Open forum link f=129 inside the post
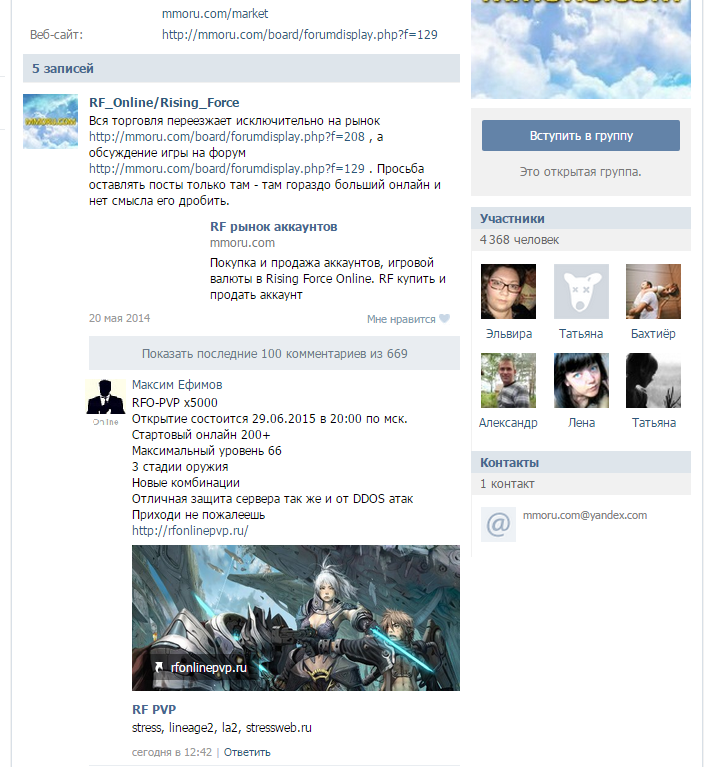The width and height of the screenshot is (713, 767). pos(226,169)
